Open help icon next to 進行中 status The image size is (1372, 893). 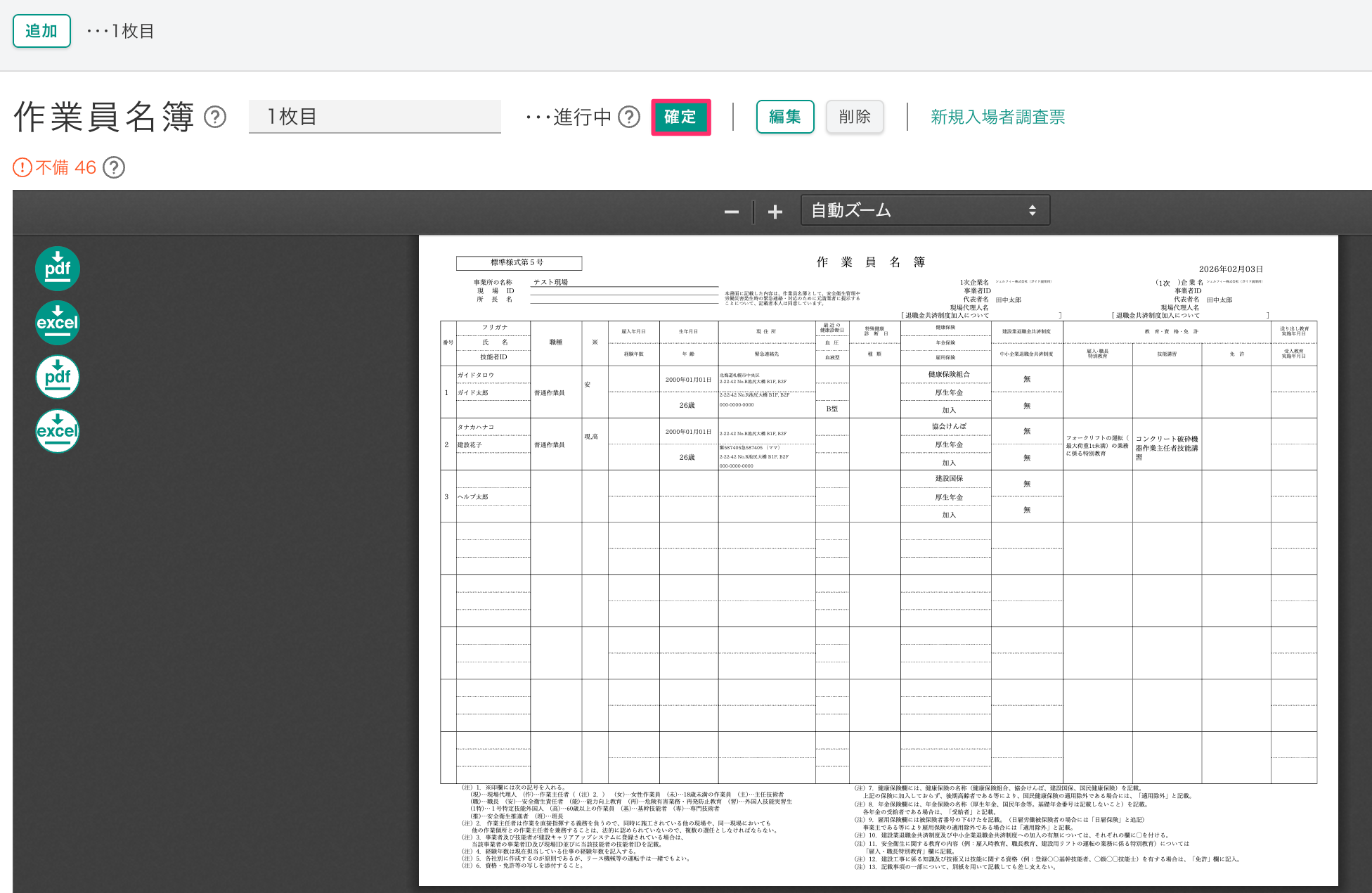(x=629, y=117)
